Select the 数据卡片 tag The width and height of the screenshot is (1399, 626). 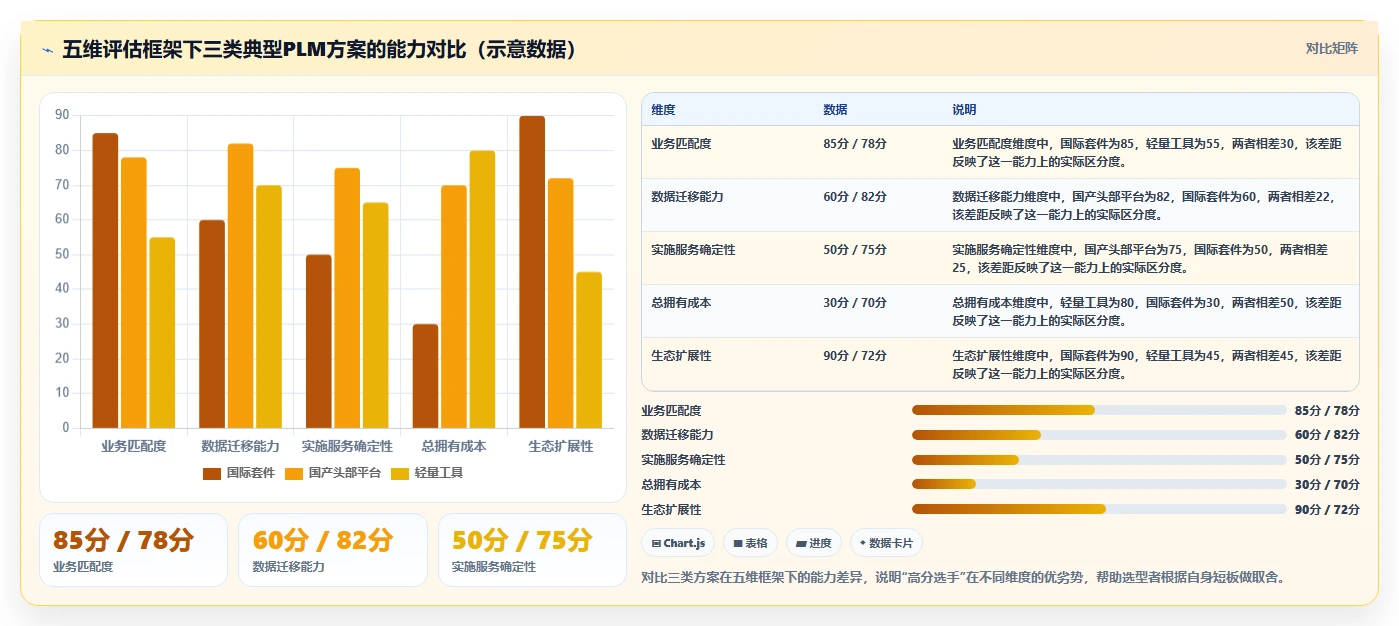tap(886, 543)
